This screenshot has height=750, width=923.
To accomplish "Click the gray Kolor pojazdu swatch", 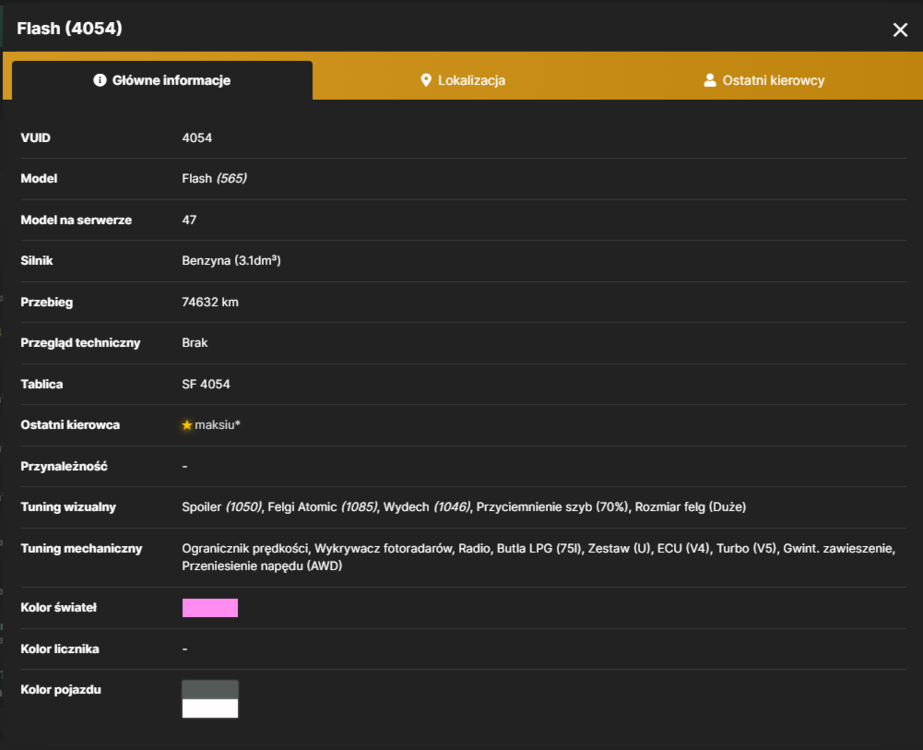I will (x=210, y=689).
